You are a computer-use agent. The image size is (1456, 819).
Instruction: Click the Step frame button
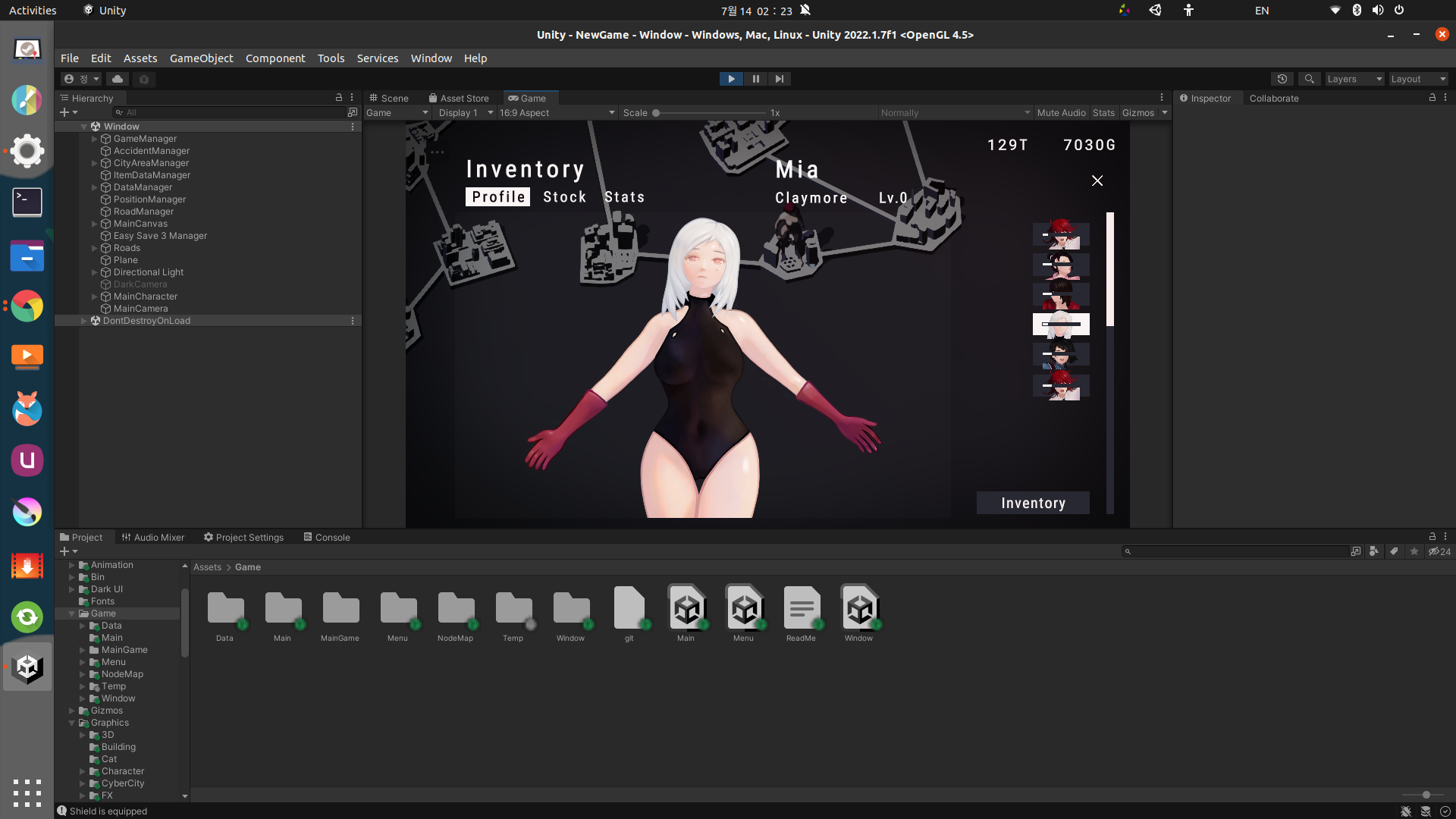click(x=779, y=79)
